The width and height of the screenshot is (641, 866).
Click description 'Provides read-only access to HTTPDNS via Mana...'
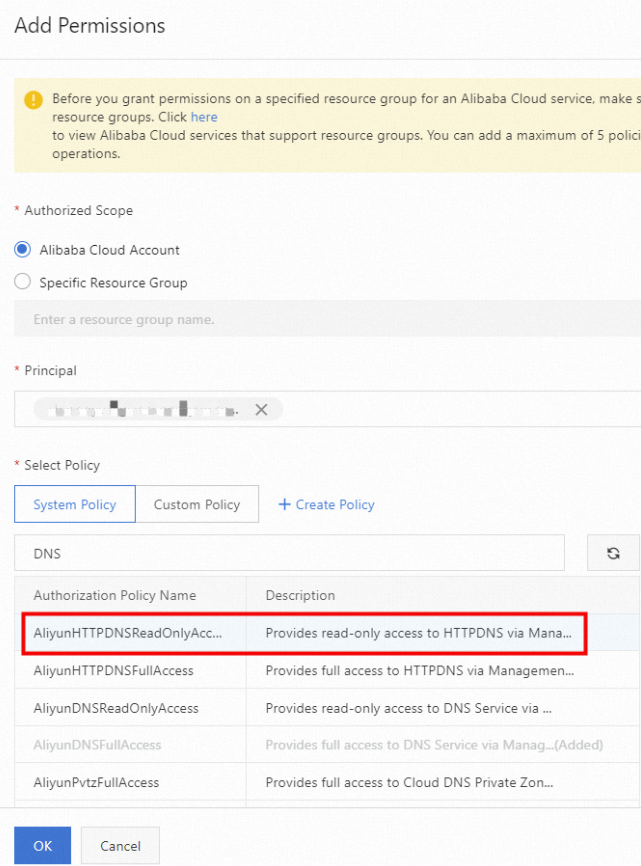(418, 633)
